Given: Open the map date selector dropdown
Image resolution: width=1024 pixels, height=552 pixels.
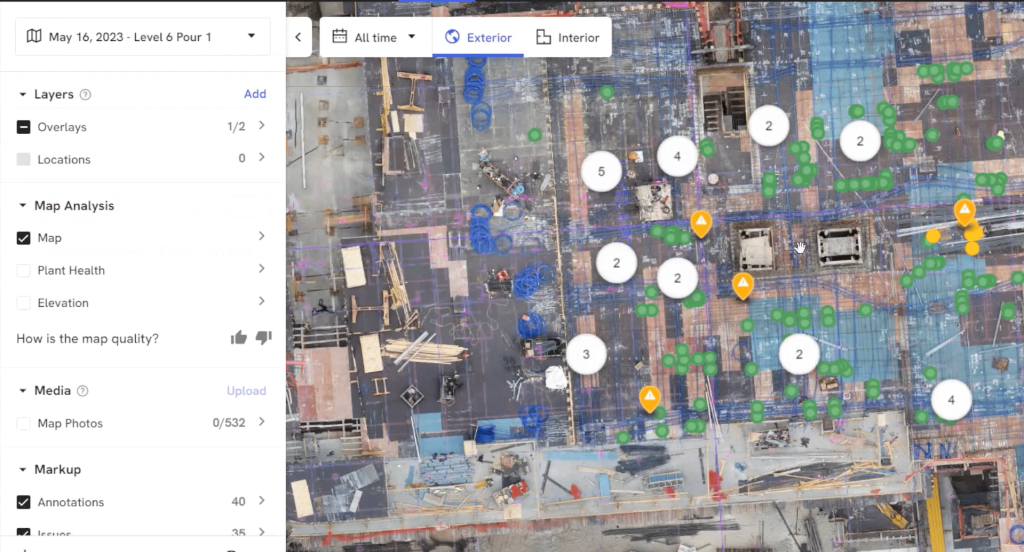Looking at the screenshot, I should click(142, 37).
